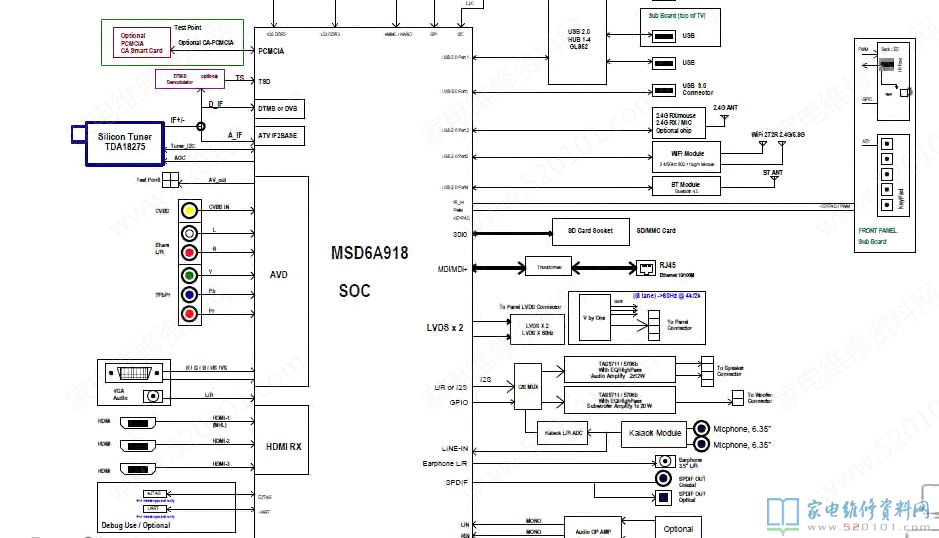Click the Earphone 3.5" jack symbol
The width and height of the screenshot is (939, 538).
point(664,461)
